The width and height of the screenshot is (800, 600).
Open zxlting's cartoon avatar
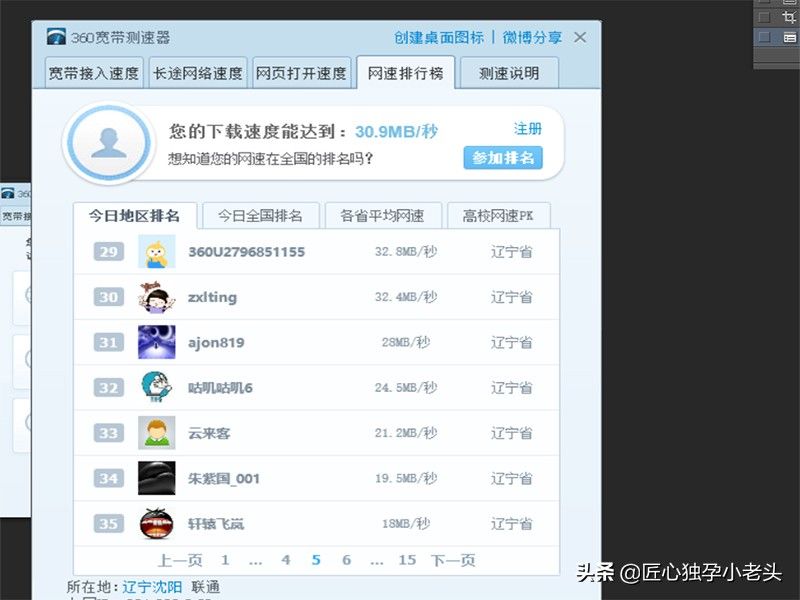click(157, 297)
